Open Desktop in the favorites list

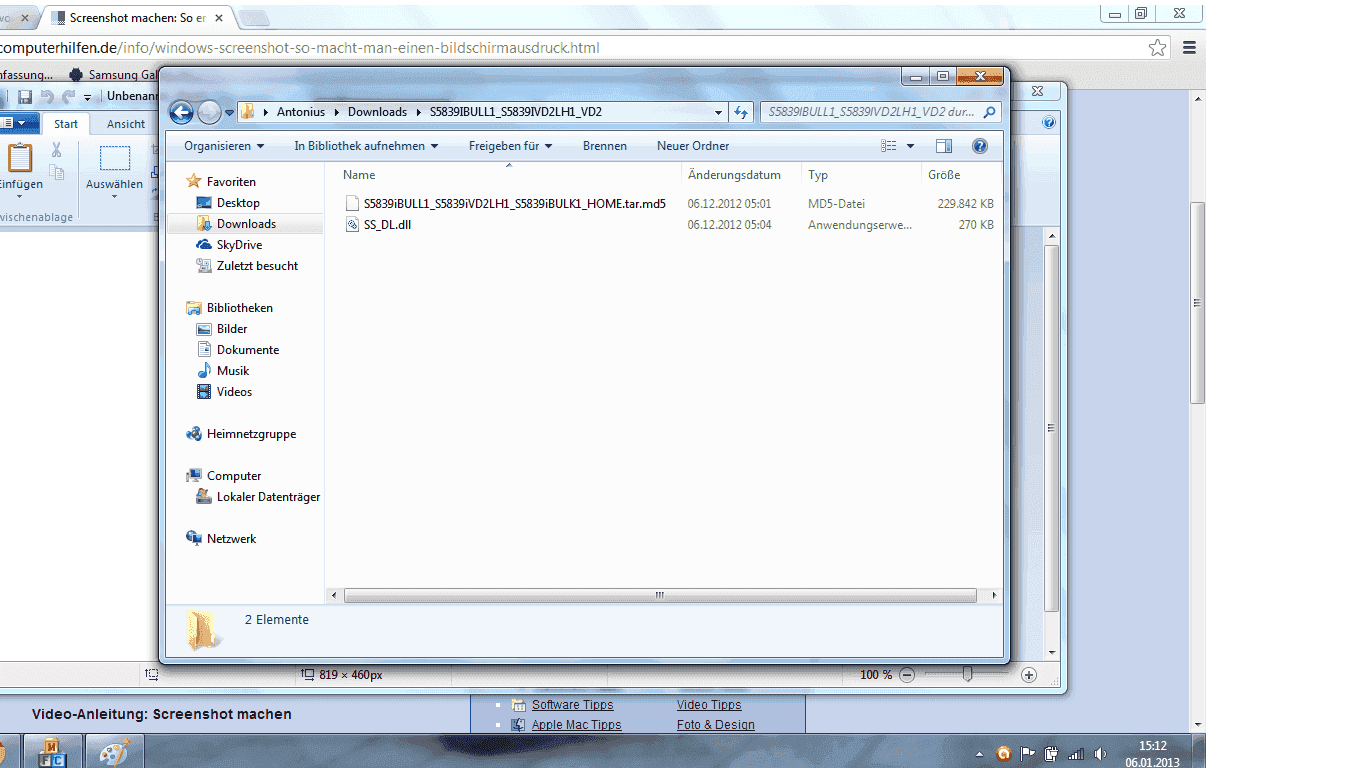tap(238, 203)
